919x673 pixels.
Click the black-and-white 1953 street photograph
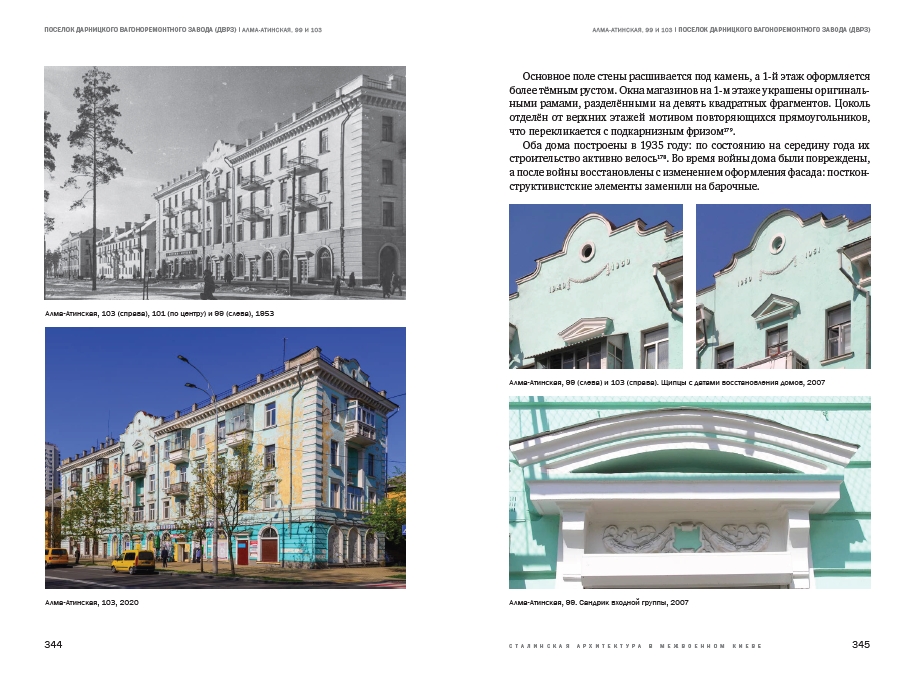224,182
